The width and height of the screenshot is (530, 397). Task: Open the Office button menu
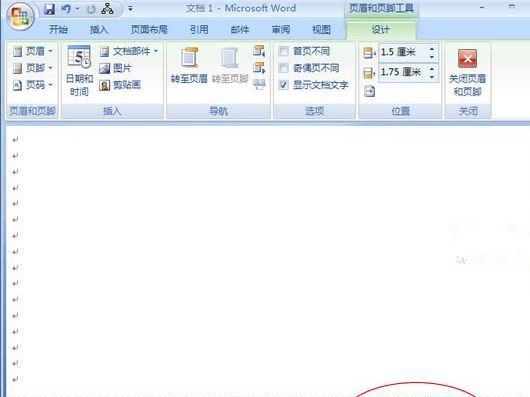tap(20, 16)
